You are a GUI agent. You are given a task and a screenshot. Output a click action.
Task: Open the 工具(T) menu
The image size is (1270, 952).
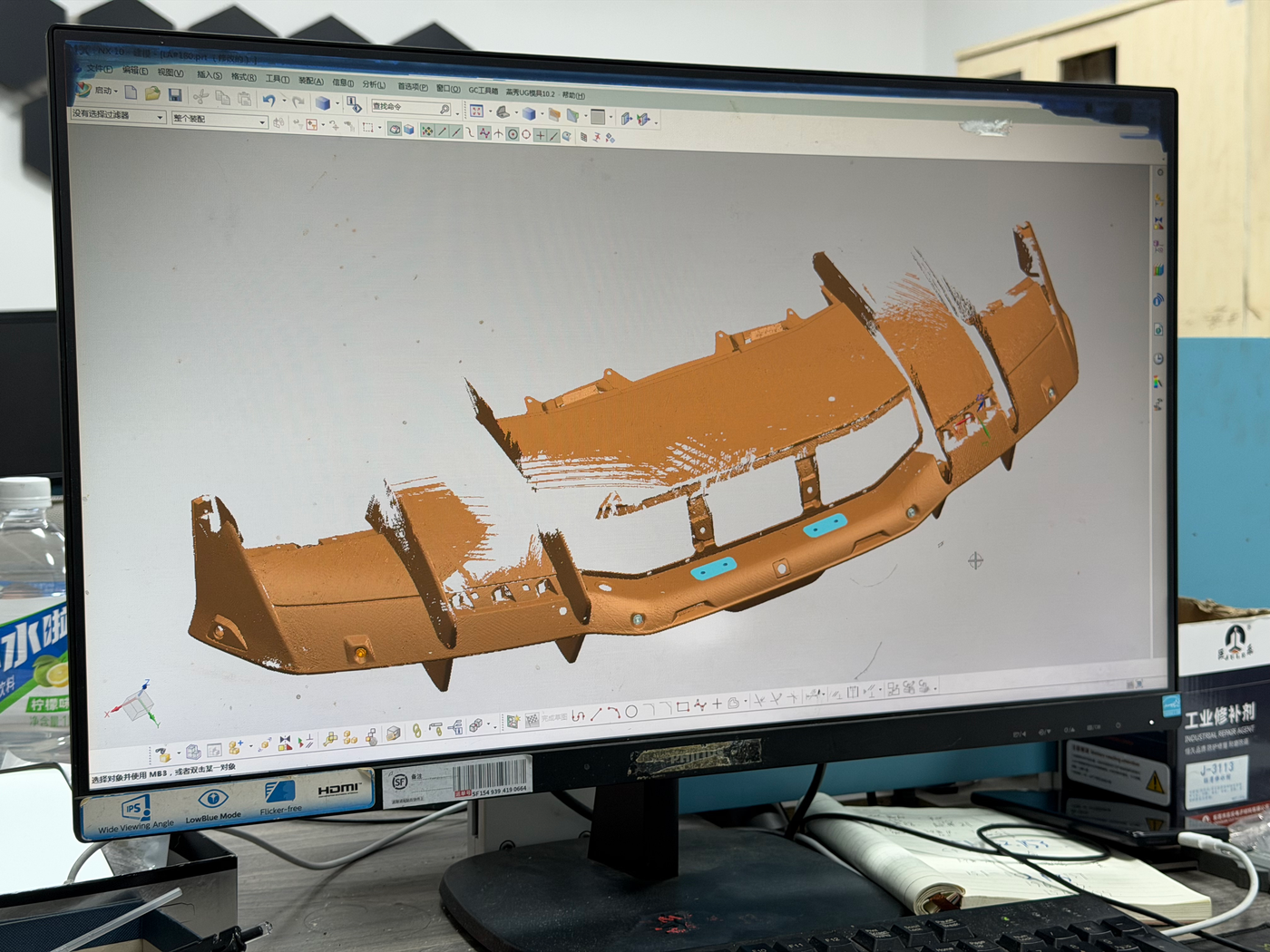(277, 79)
